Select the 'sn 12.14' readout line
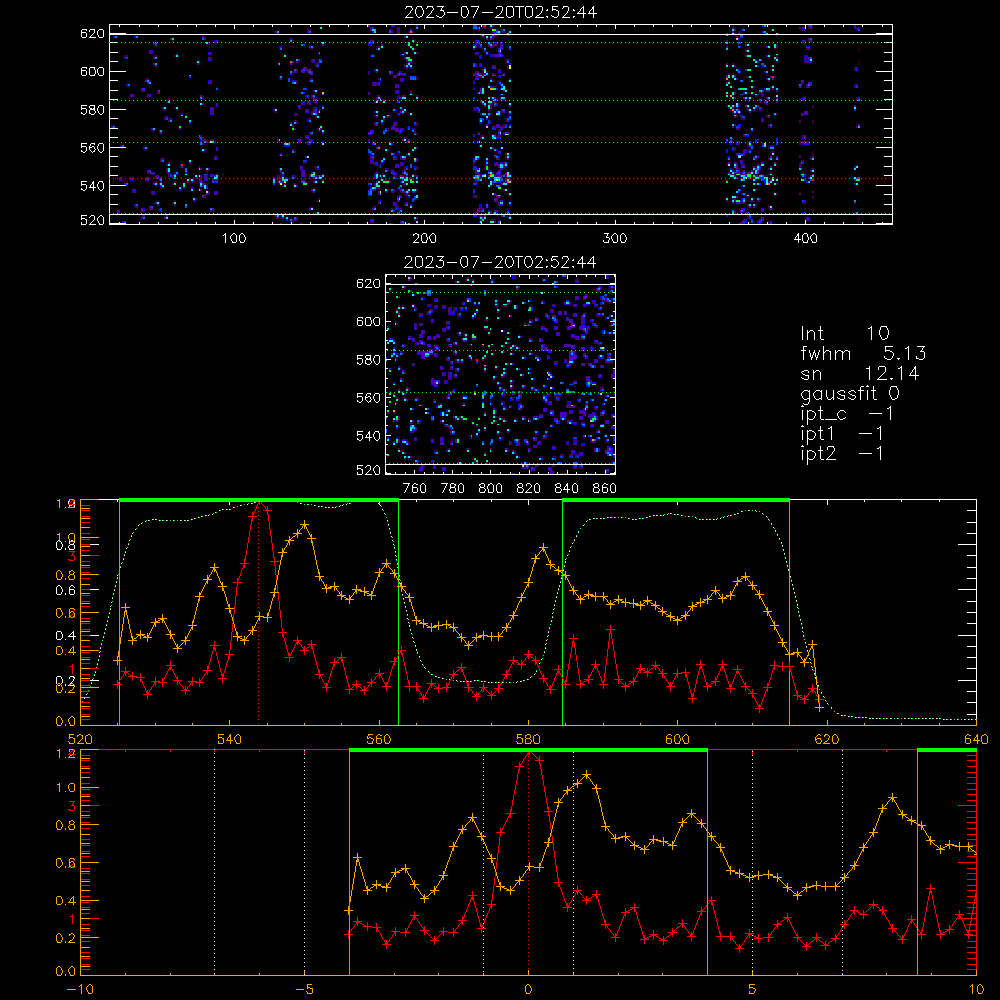 [860, 373]
